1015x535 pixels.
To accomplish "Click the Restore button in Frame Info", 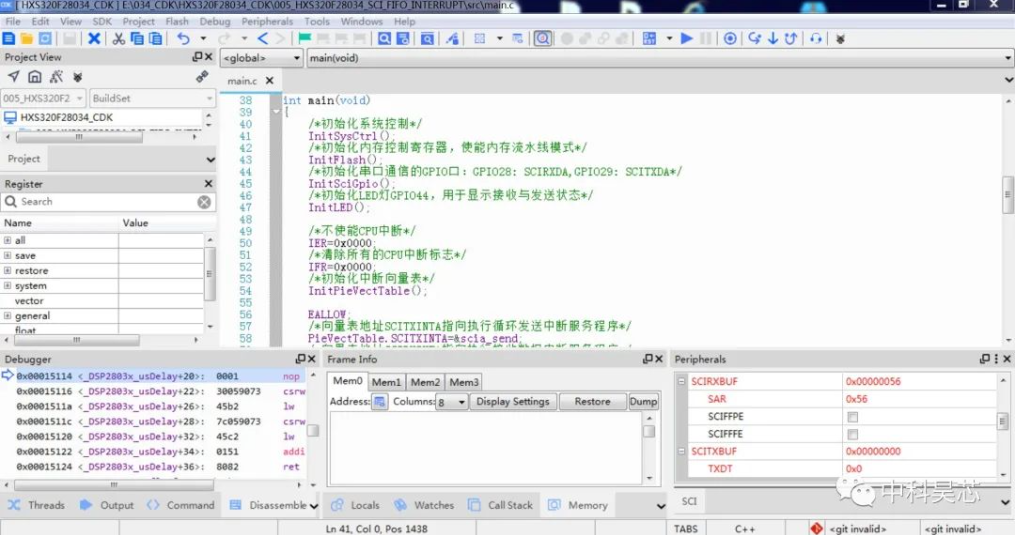I will (592, 402).
